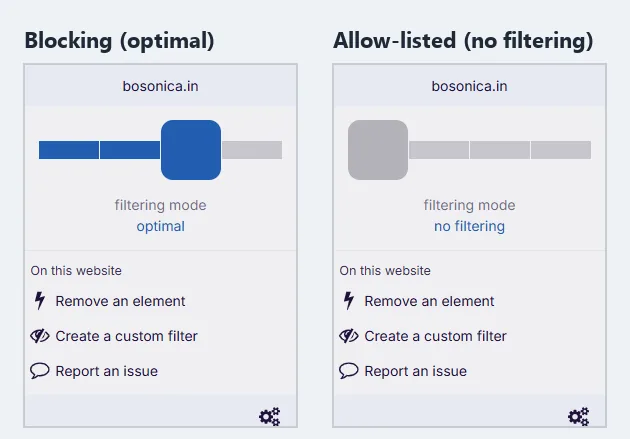Click gray rightmost slider segment in Blocking panel
Viewport: 630px width, 439px height.
pyautogui.click(x=252, y=150)
